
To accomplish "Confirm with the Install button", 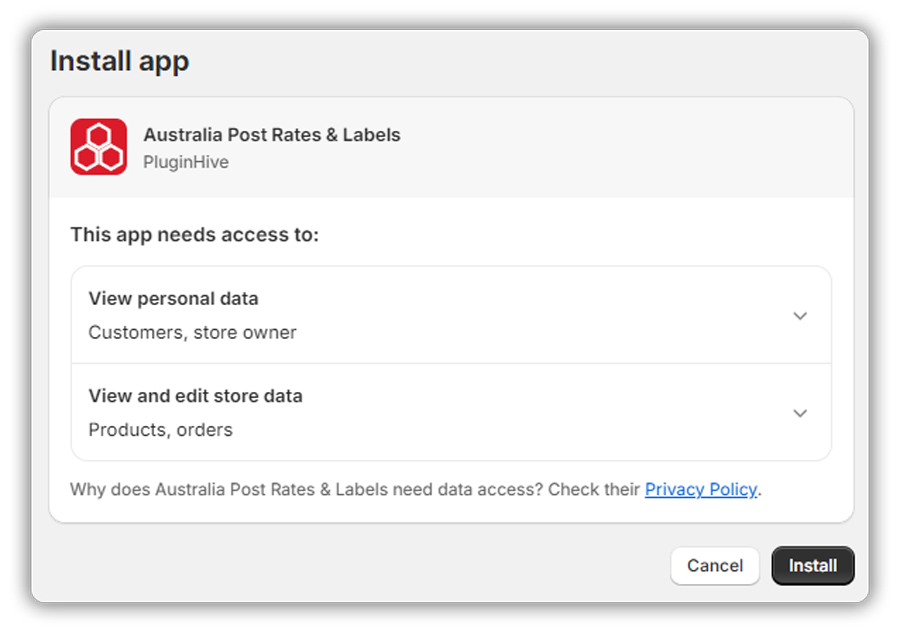I will click(x=813, y=566).
